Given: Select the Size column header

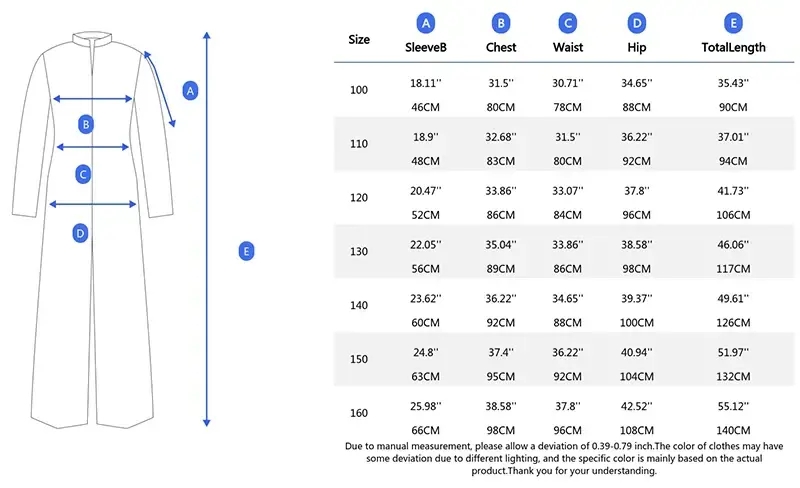Looking at the screenshot, I should pos(359,40).
